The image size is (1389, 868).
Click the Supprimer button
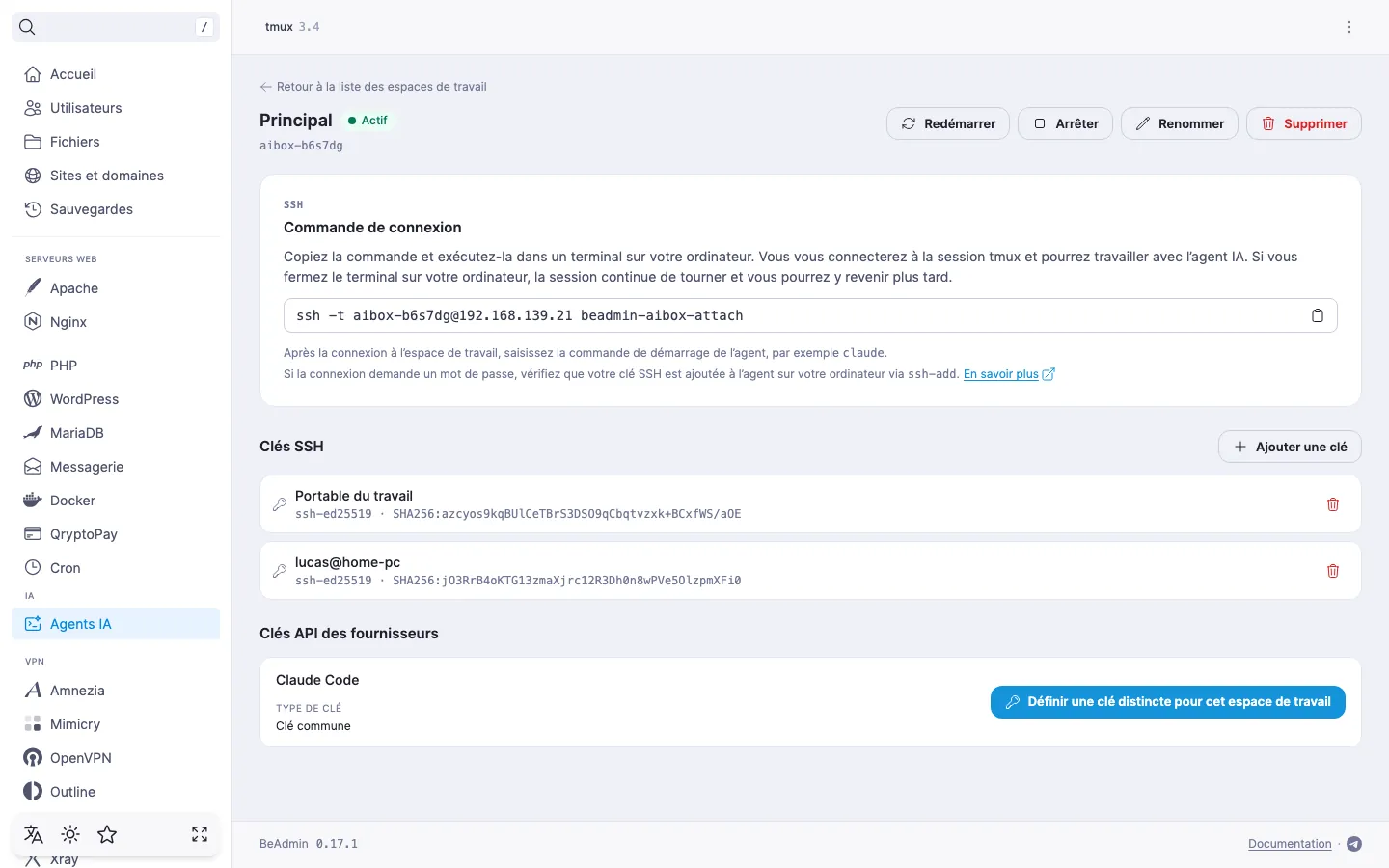click(x=1304, y=123)
